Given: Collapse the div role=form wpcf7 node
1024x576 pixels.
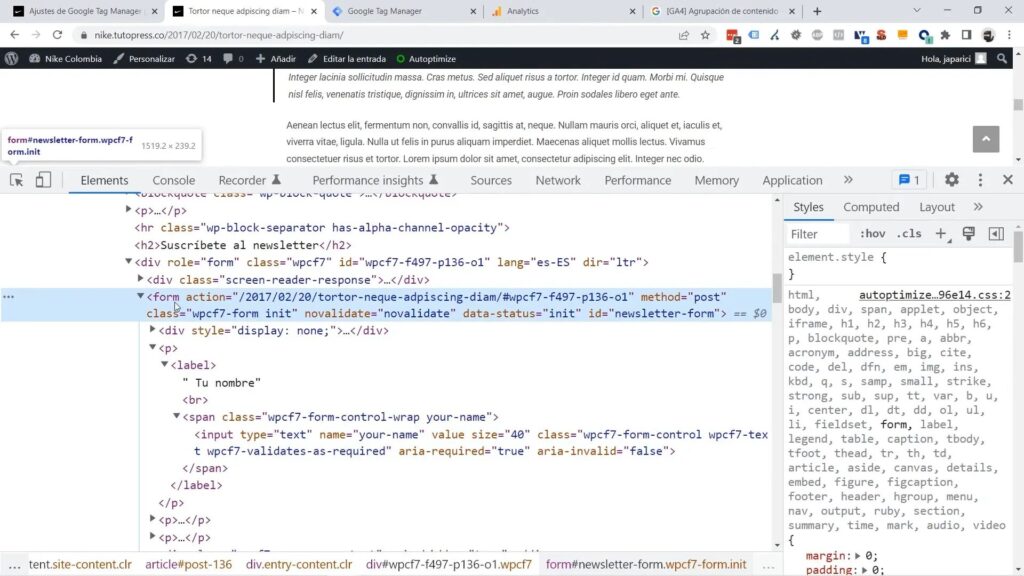Looking at the screenshot, I should point(129,261).
